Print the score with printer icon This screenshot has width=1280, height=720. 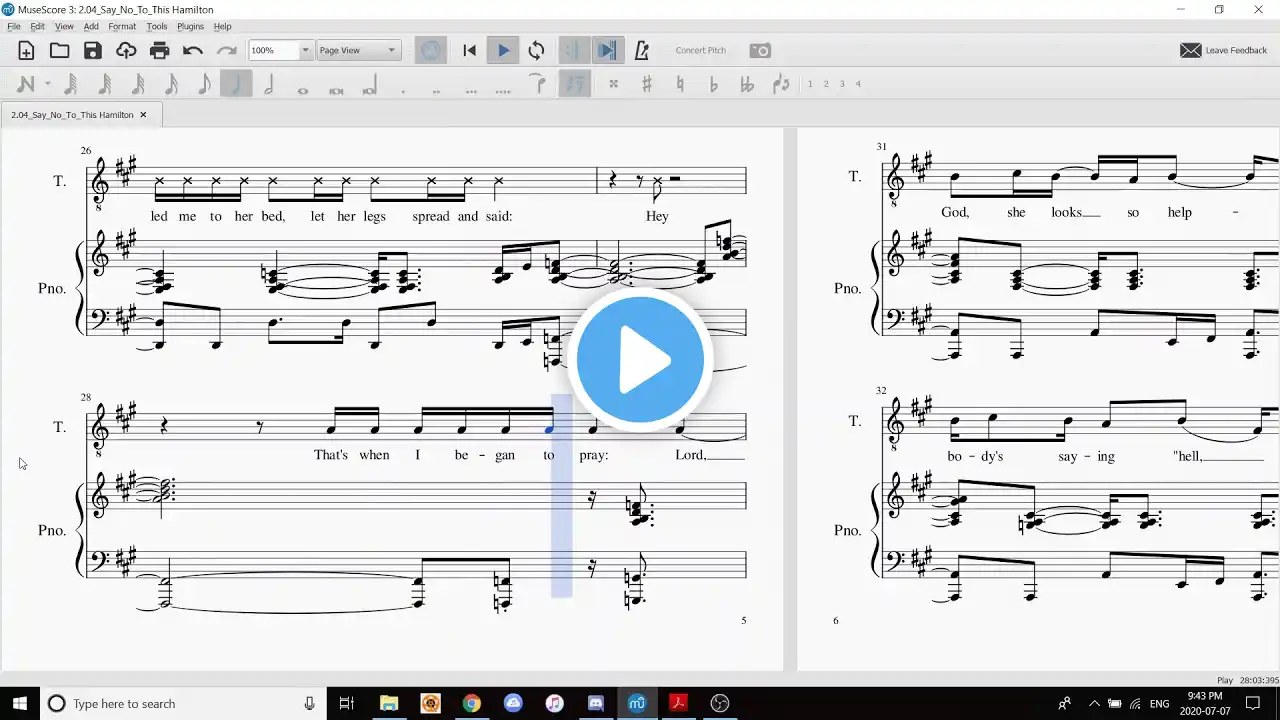[159, 50]
